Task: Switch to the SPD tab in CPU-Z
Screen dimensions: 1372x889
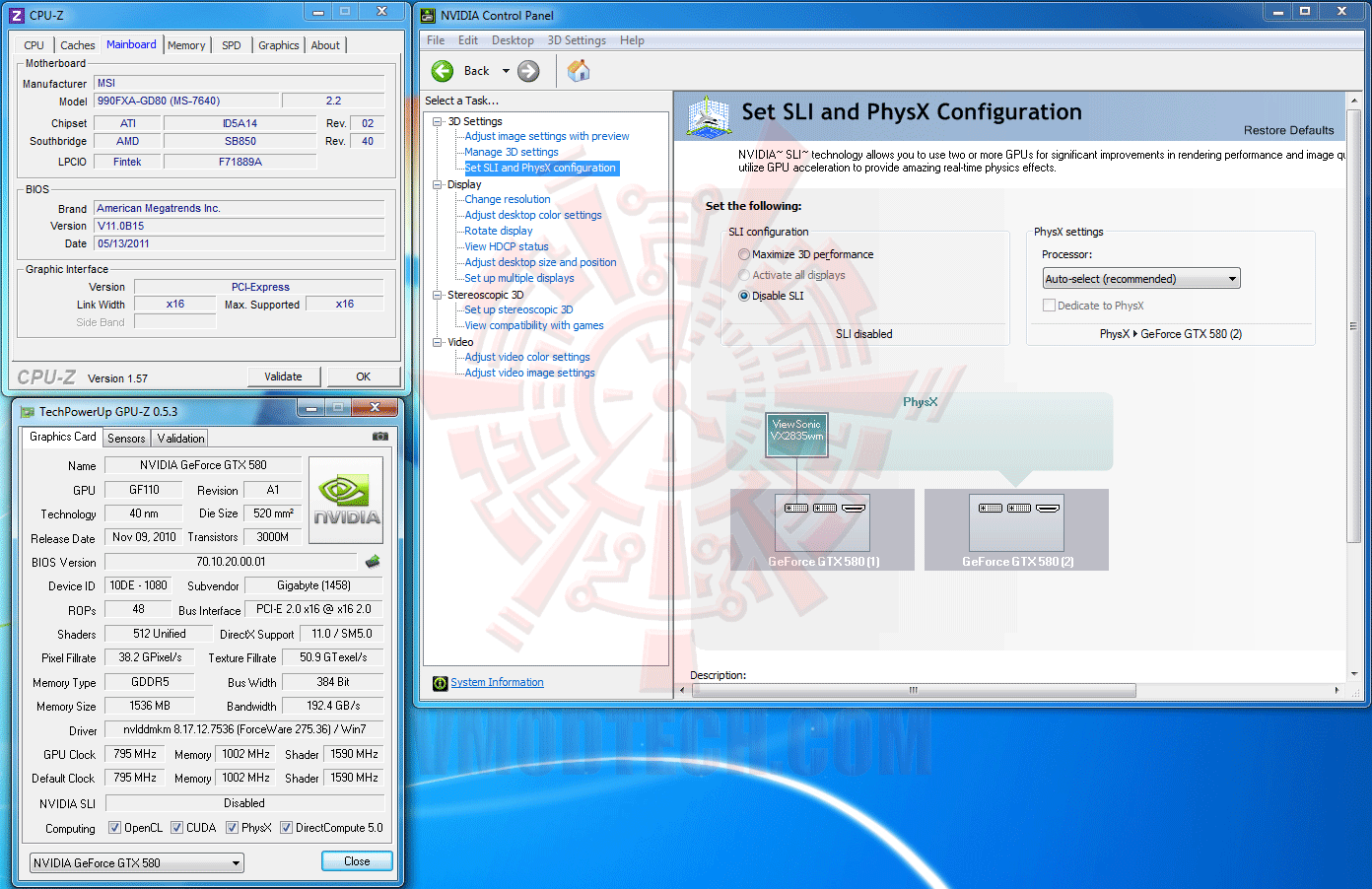Action: pos(232,45)
